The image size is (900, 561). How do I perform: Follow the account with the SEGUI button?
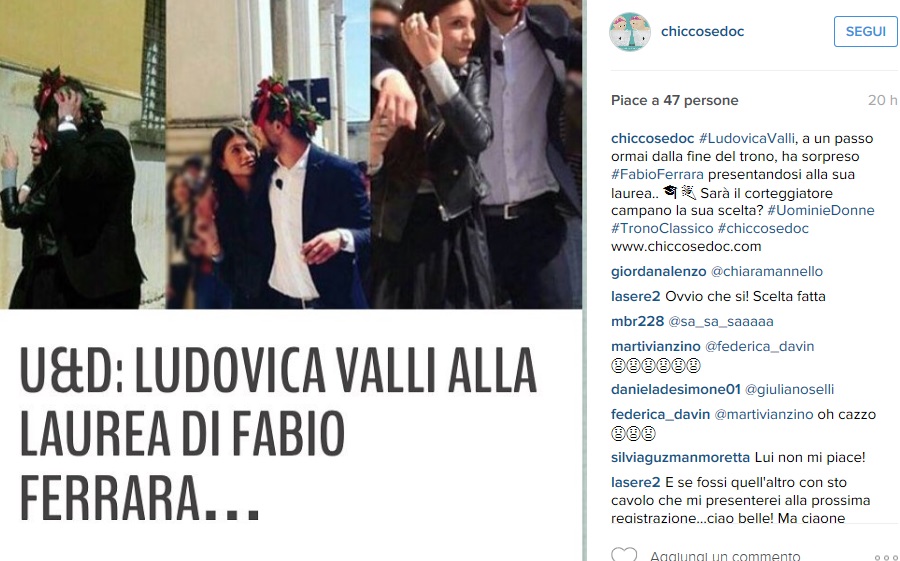tap(865, 32)
